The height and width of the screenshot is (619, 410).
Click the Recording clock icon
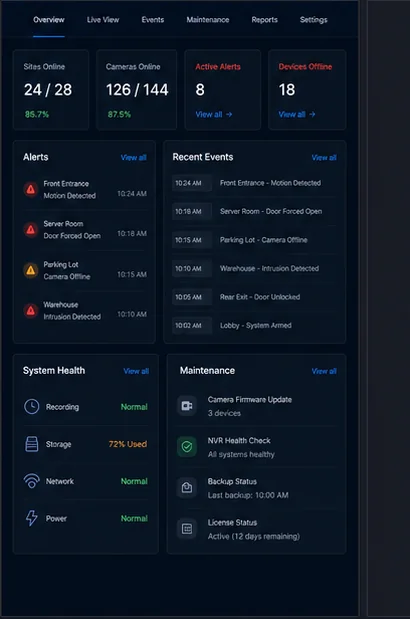coord(32,407)
